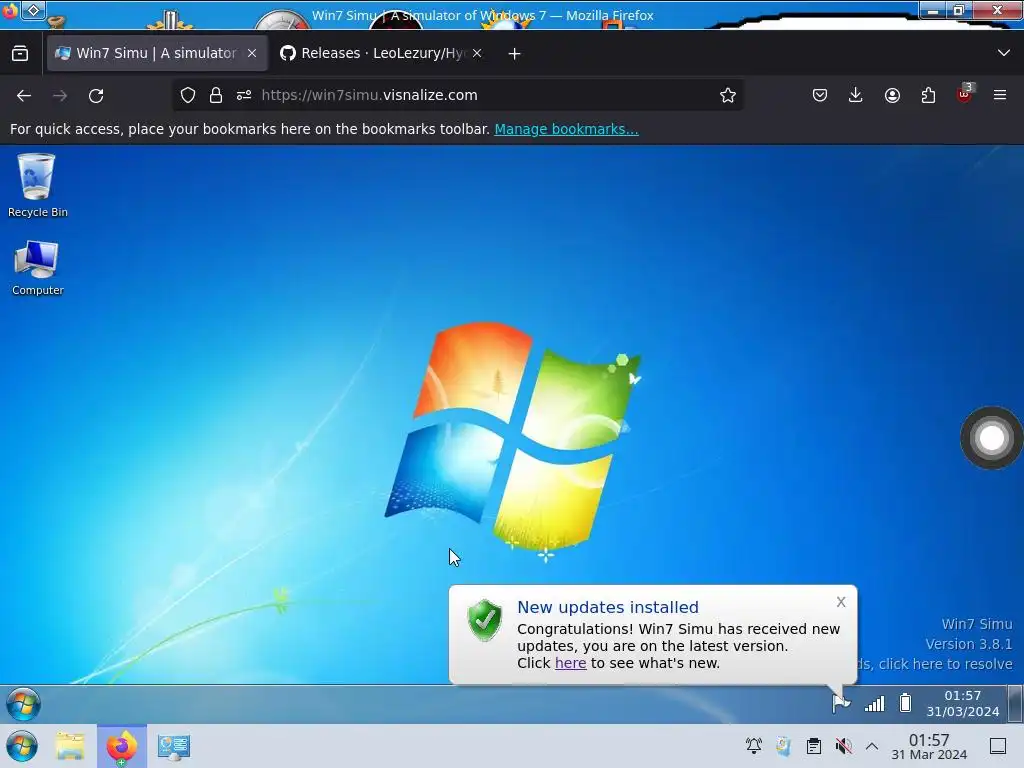Click the host tray clipboard icon

click(814, 746)
